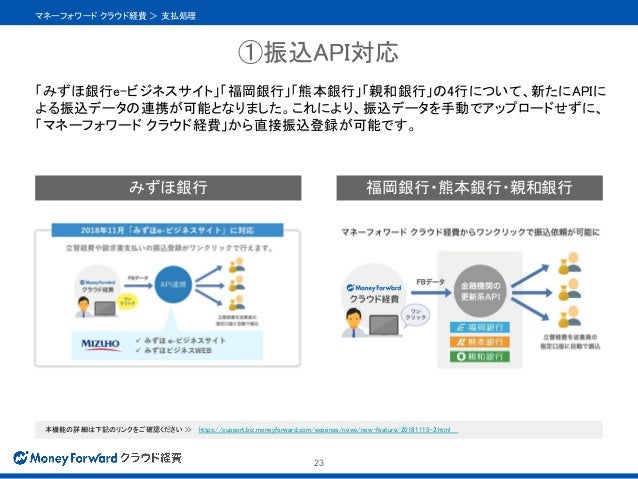Viewport: 638px width, 479px height.
Task: Click the body paragraph starting 「みずほ銀行e-ビジネスサイト」
Action: click(x=320, y=108)
